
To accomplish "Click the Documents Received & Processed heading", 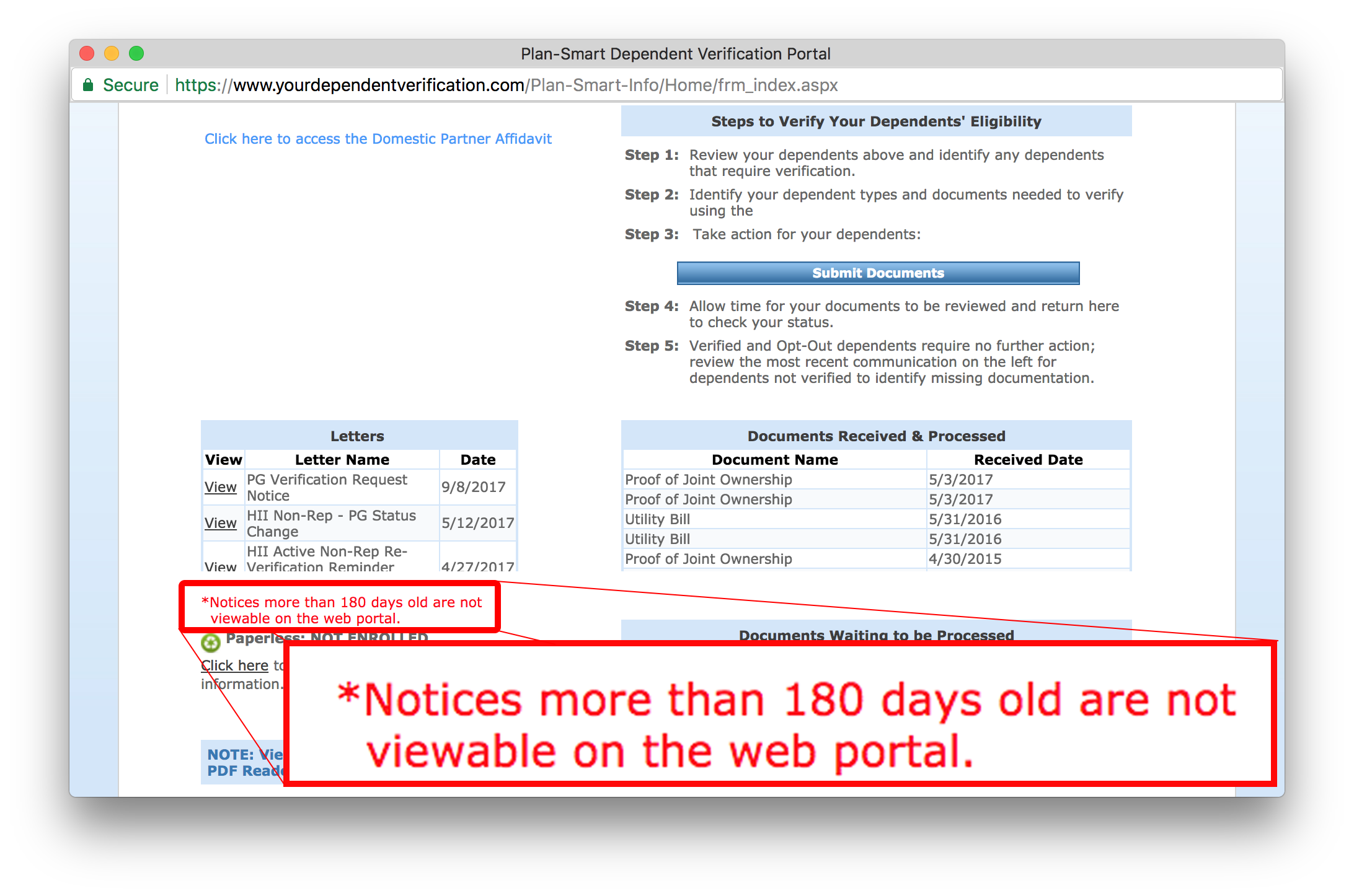I will click(875, 436).
